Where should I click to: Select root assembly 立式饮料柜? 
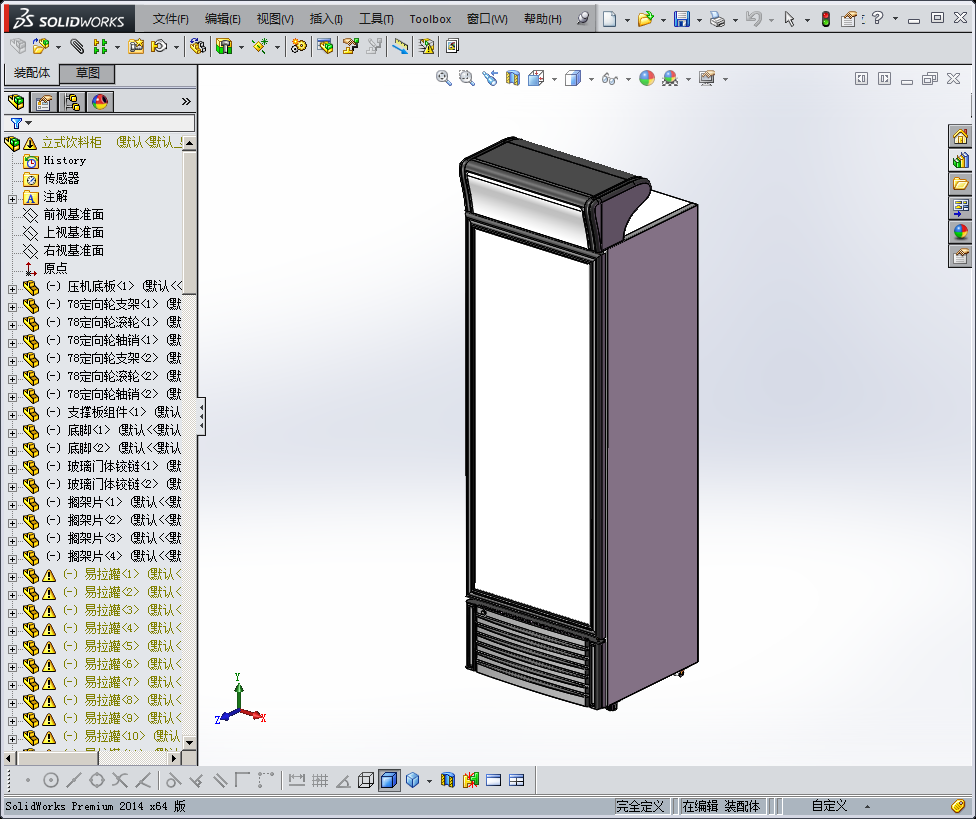pos(71,143)
